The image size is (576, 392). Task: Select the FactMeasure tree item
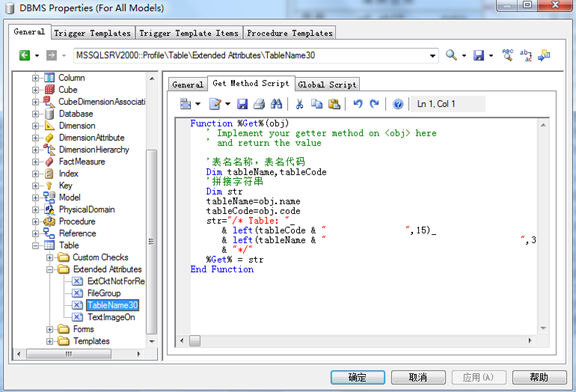pos(82,162)
